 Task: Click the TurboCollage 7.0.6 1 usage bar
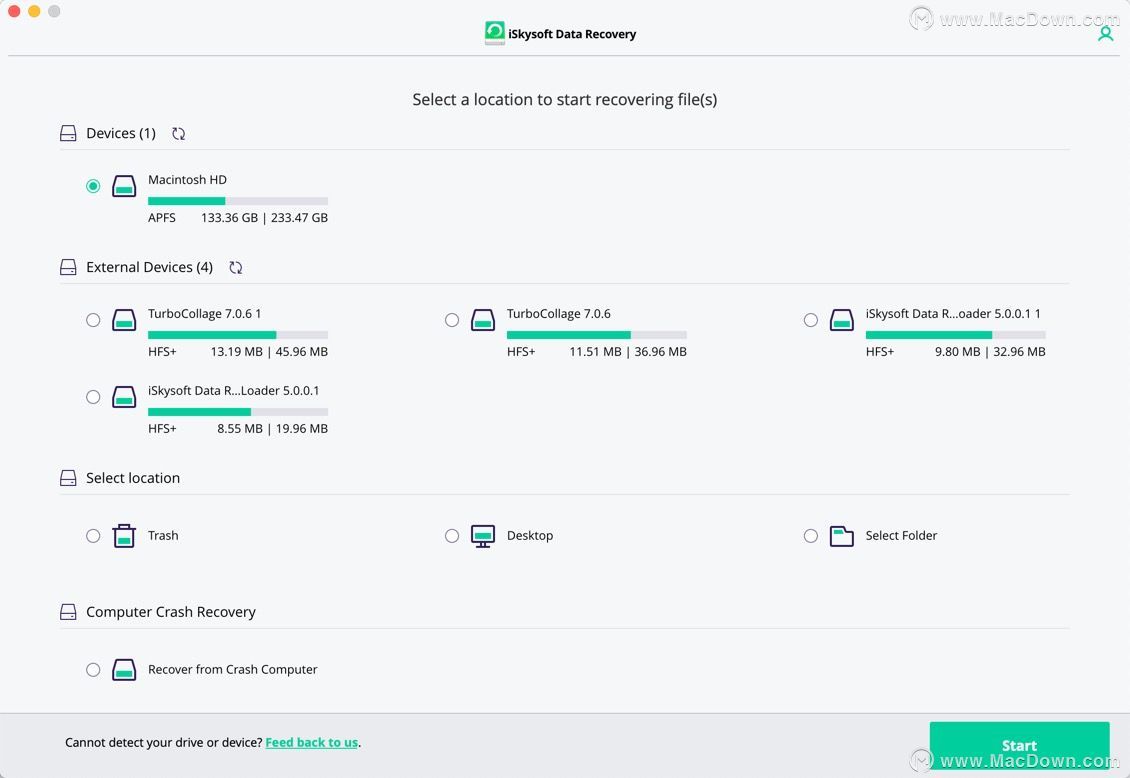pyautogui.click(x=238, y=335)
